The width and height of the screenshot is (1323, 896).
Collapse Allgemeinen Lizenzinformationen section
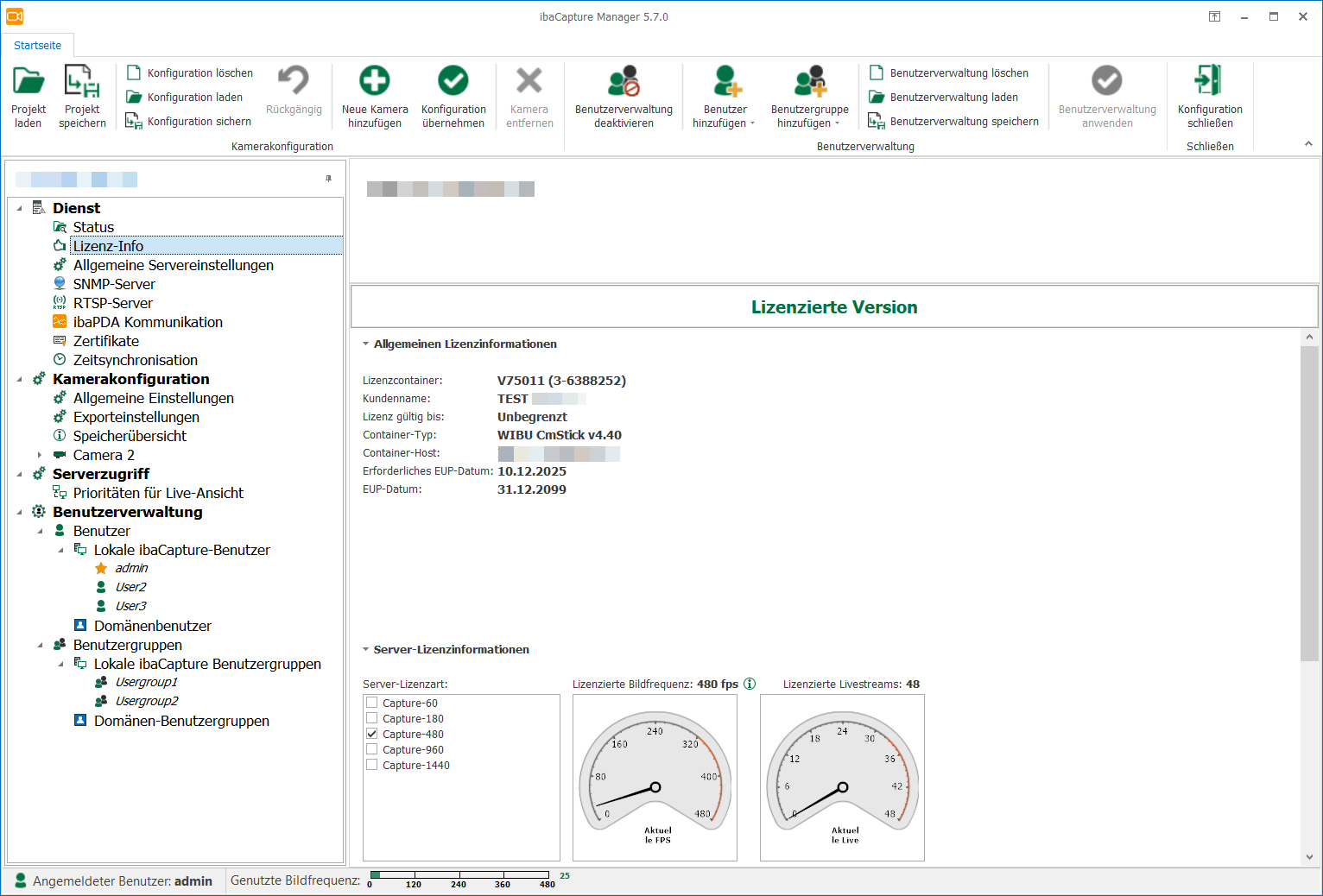click(366, 344)
